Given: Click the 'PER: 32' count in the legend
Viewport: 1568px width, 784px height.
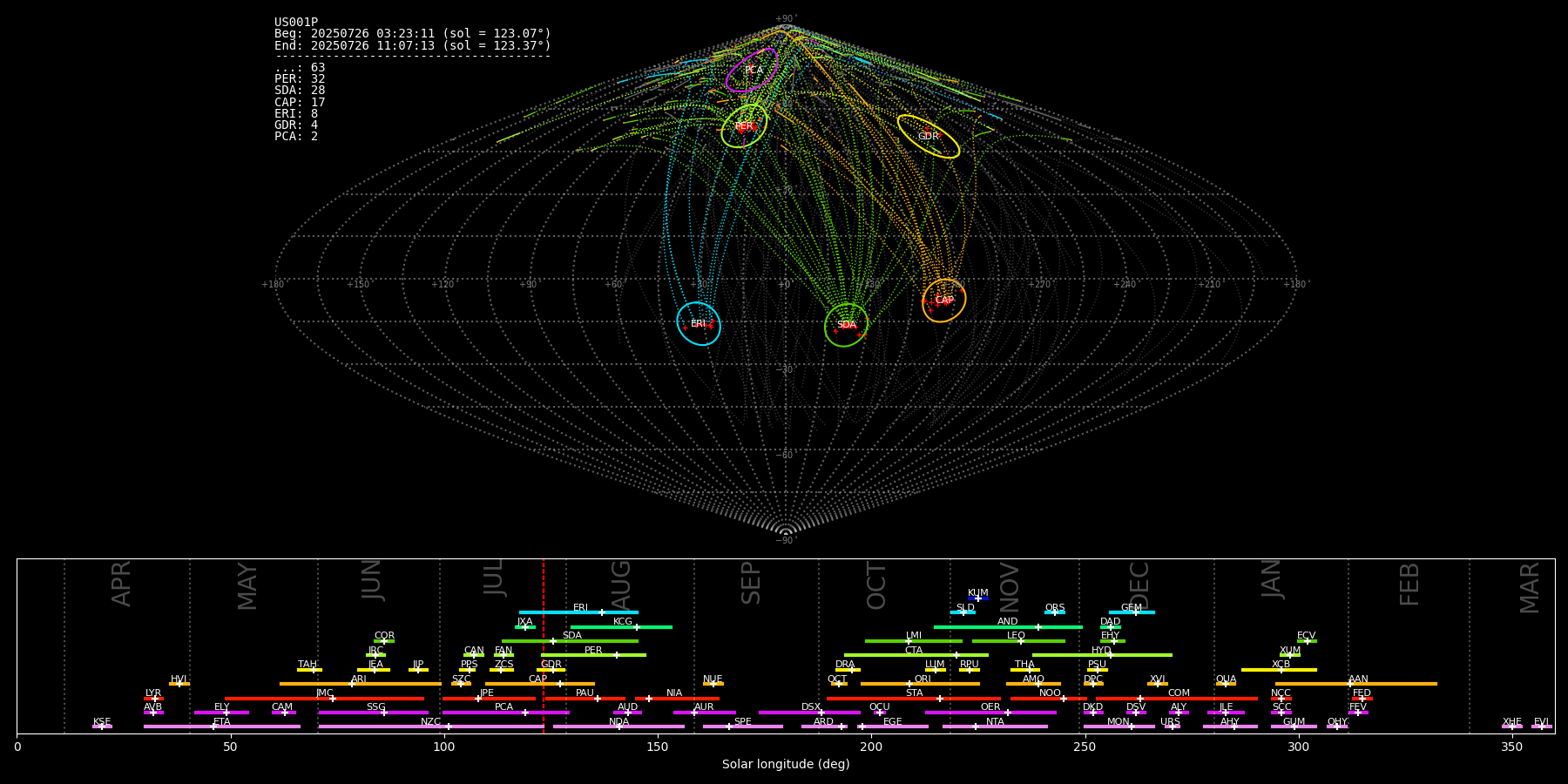Looking at the screenshot, I should tap(300, 79).
